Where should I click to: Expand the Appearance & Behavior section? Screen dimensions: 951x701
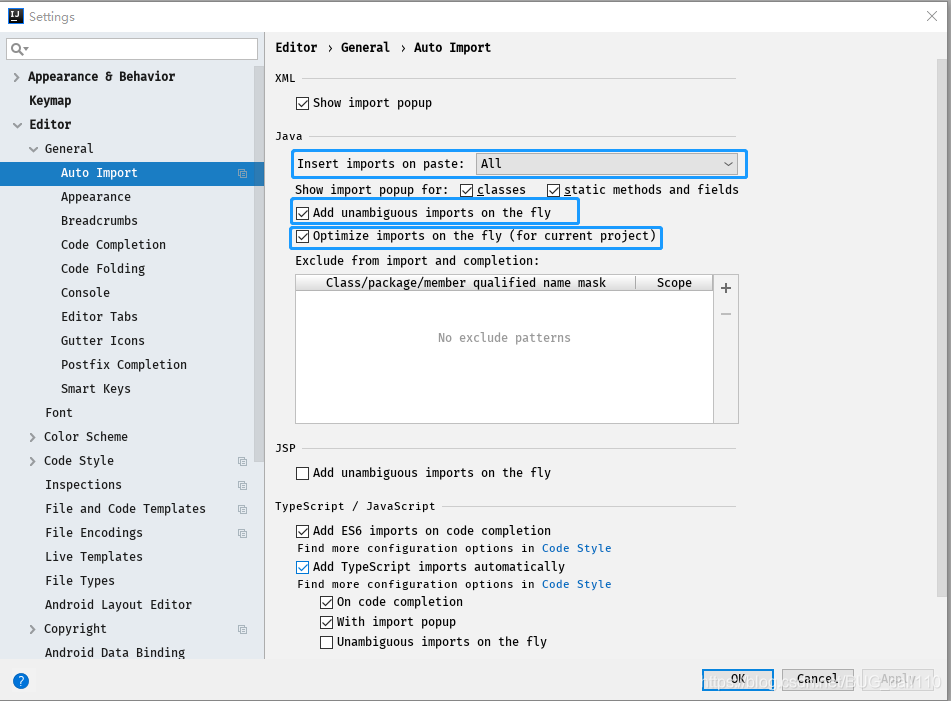tap(16, 76)
